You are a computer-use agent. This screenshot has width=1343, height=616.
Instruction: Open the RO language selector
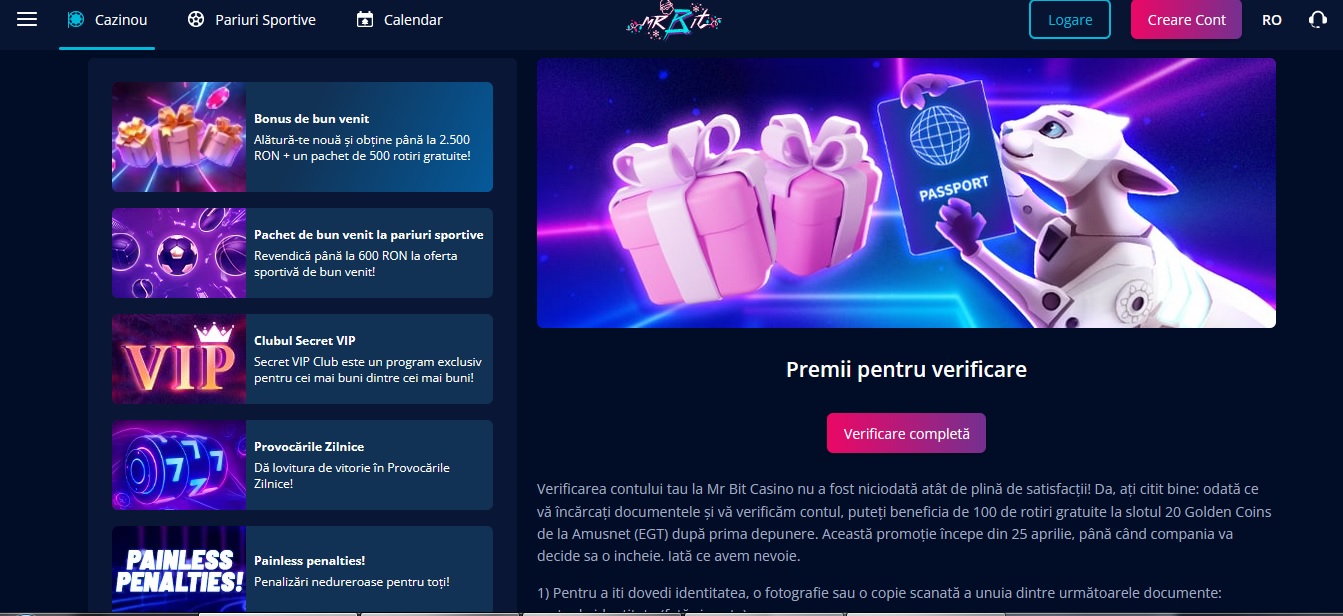(x=1272, y=20)
